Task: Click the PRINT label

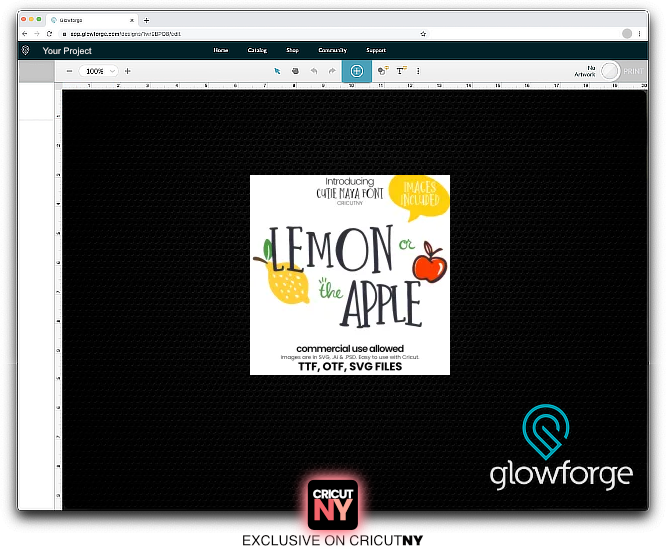Action: (633, 71)
